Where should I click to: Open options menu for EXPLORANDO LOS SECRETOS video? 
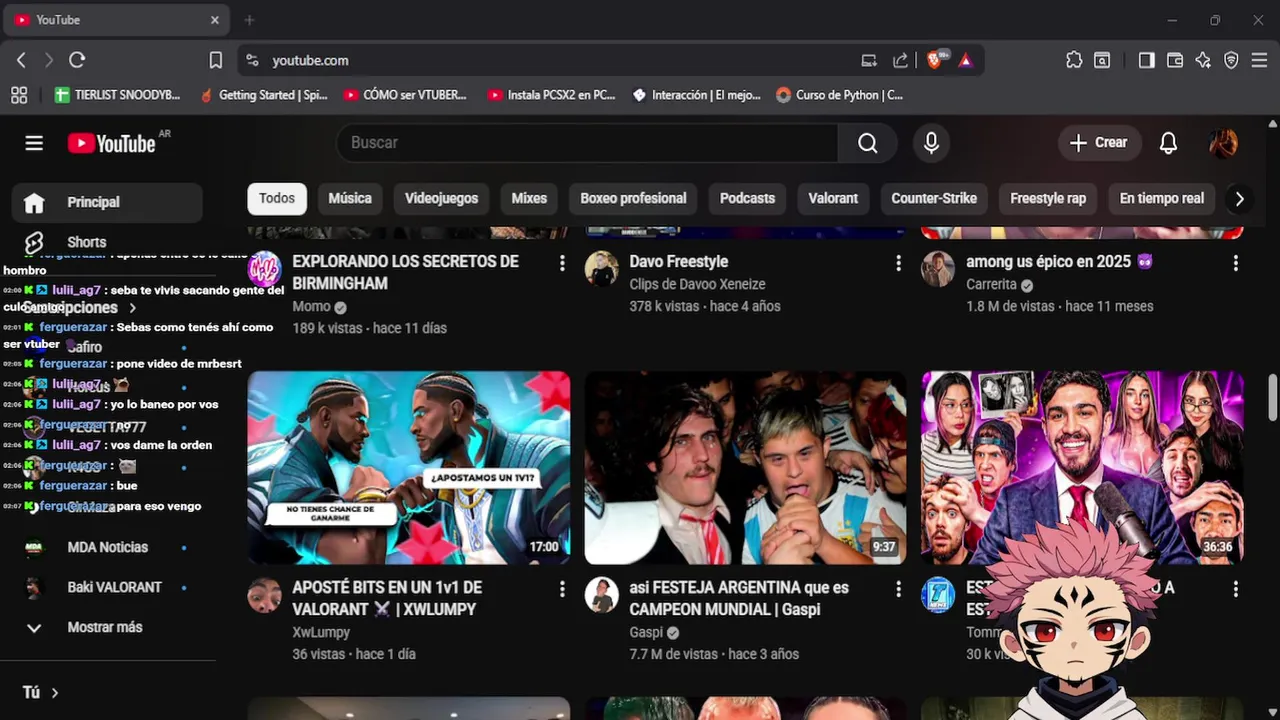[562, 263]
